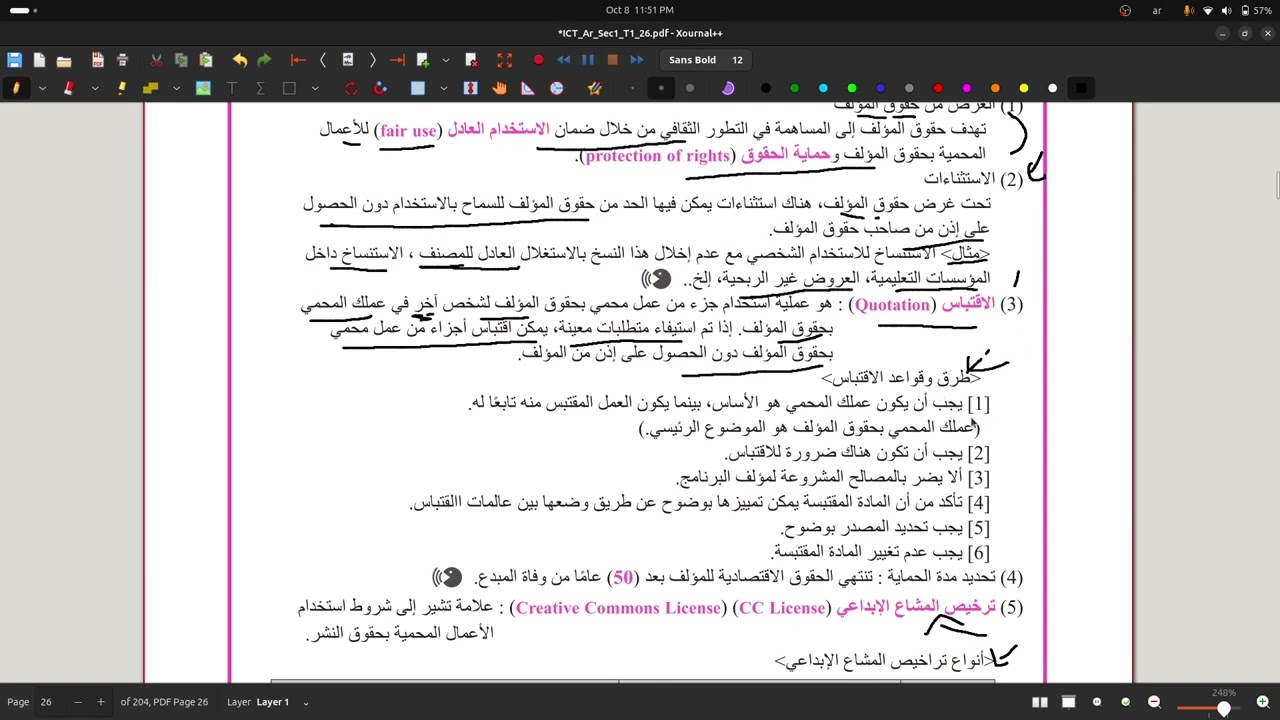Go to the previous page
Image resolution: width=1280 pixels, height=720 pixels.
pos(323,60)
